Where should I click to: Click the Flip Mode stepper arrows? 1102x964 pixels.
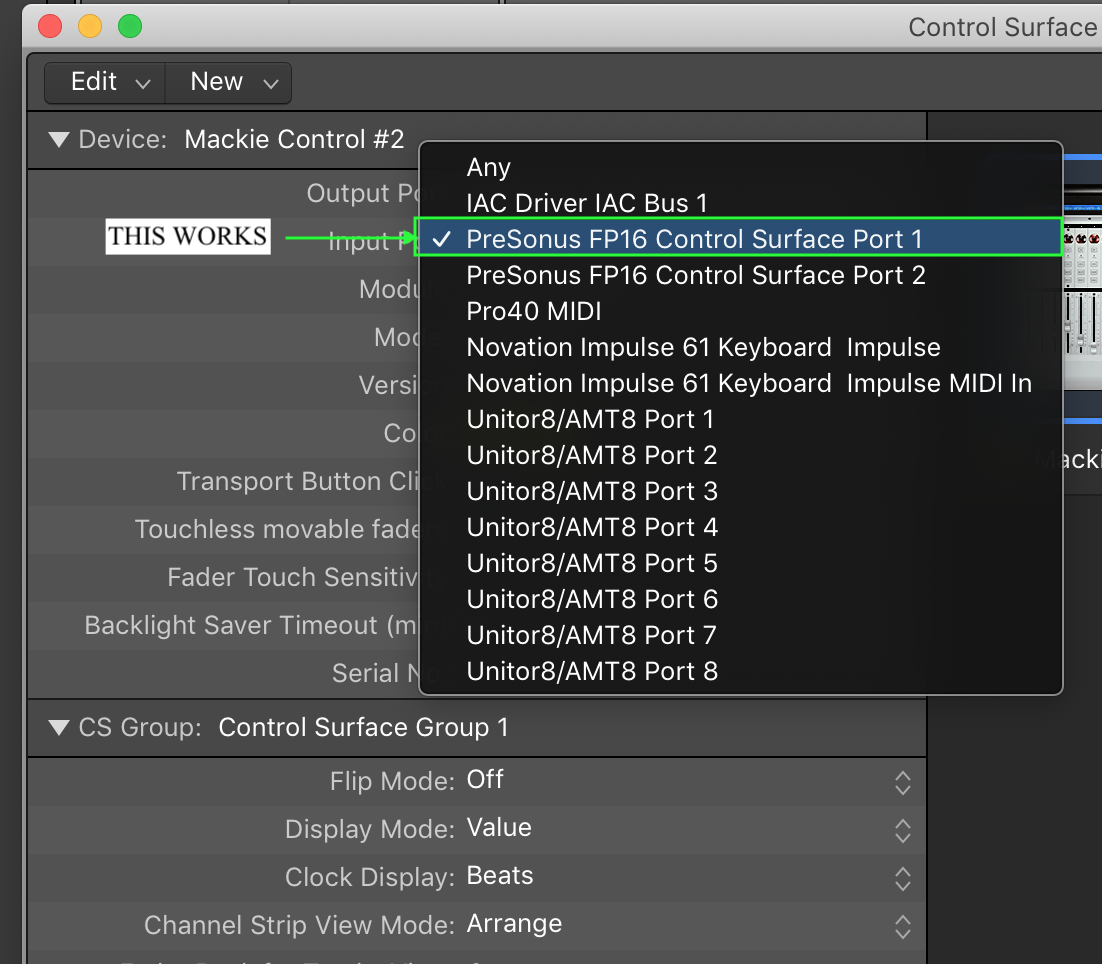pos(903,783)
